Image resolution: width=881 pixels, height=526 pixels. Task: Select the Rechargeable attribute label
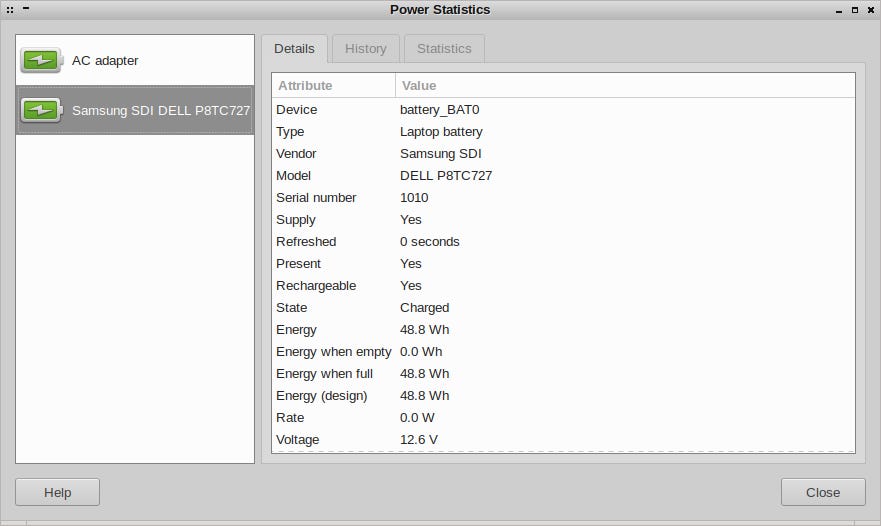click(x=316, y=285)
